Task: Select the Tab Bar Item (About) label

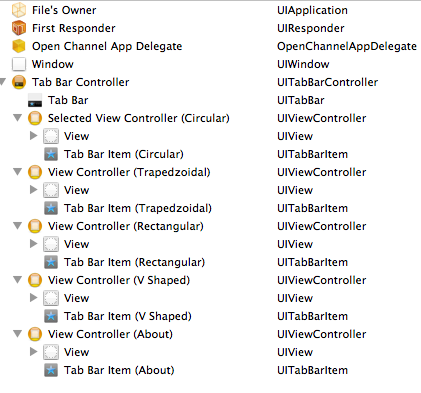Action: tap(119, 370)
